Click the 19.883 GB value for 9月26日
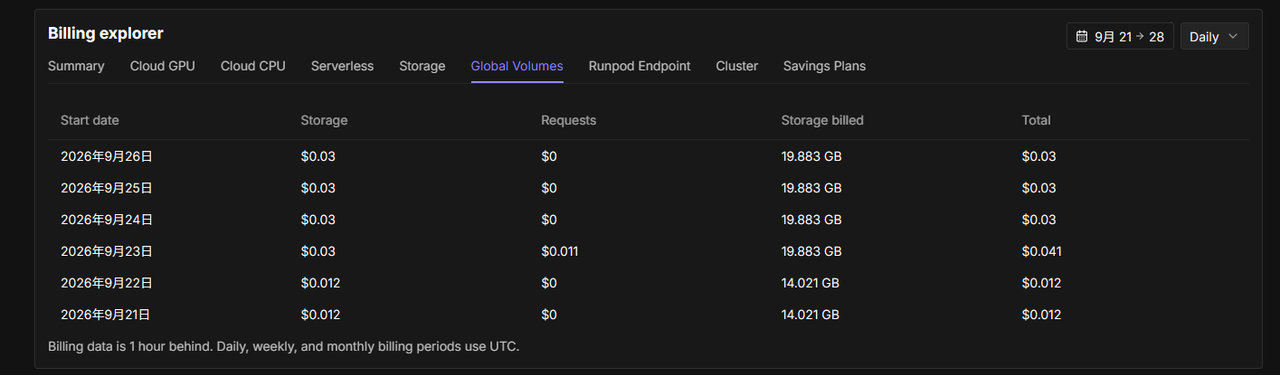Image resolution: width=1280 pixels, height=375 pixels. (811, 156)
